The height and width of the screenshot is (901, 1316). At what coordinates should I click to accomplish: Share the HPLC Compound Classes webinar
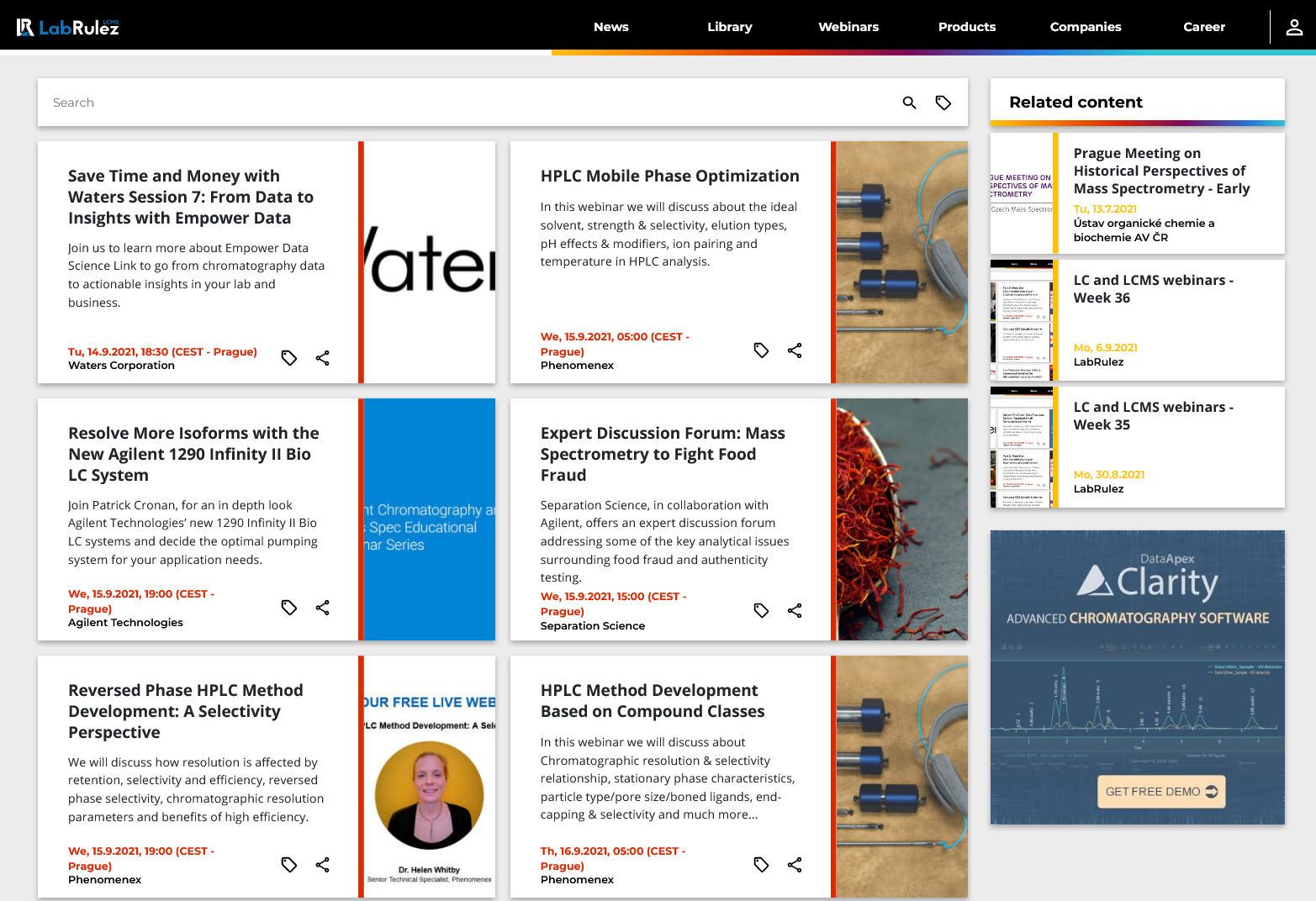pyautogui.click(x=795, y=865)
